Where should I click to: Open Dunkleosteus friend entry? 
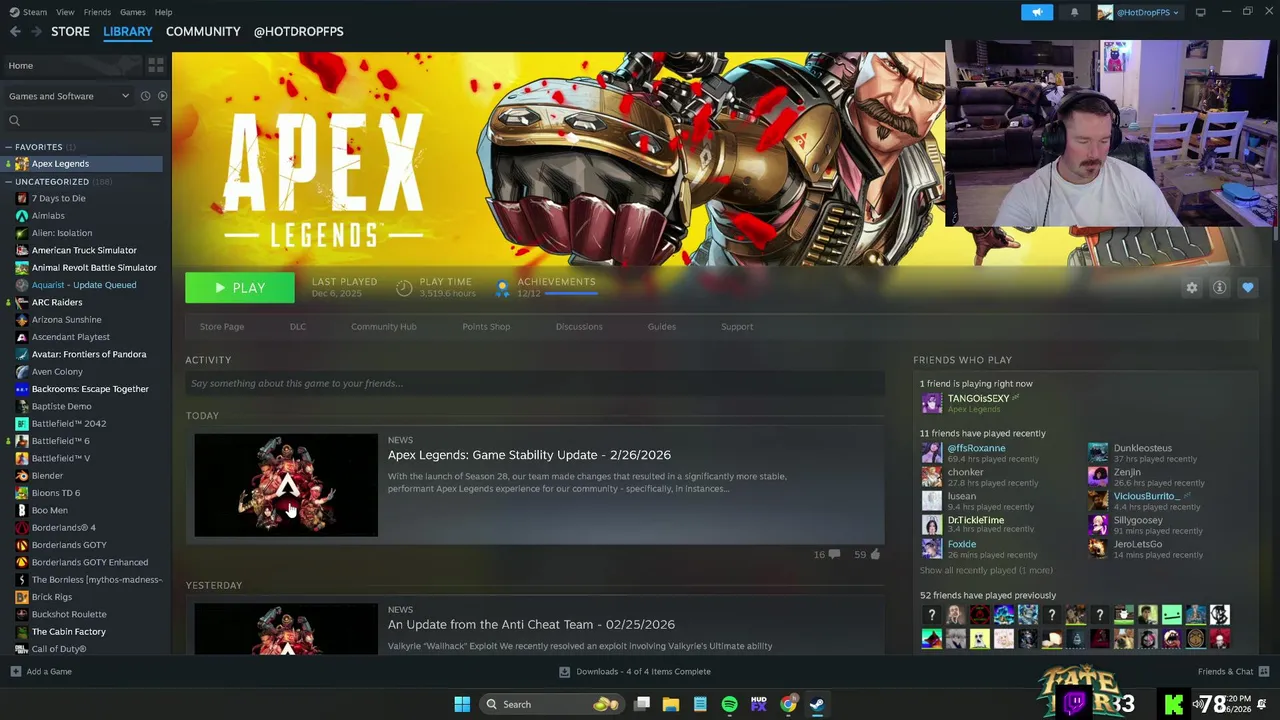pyautogui.click(x=1142, y=448)
